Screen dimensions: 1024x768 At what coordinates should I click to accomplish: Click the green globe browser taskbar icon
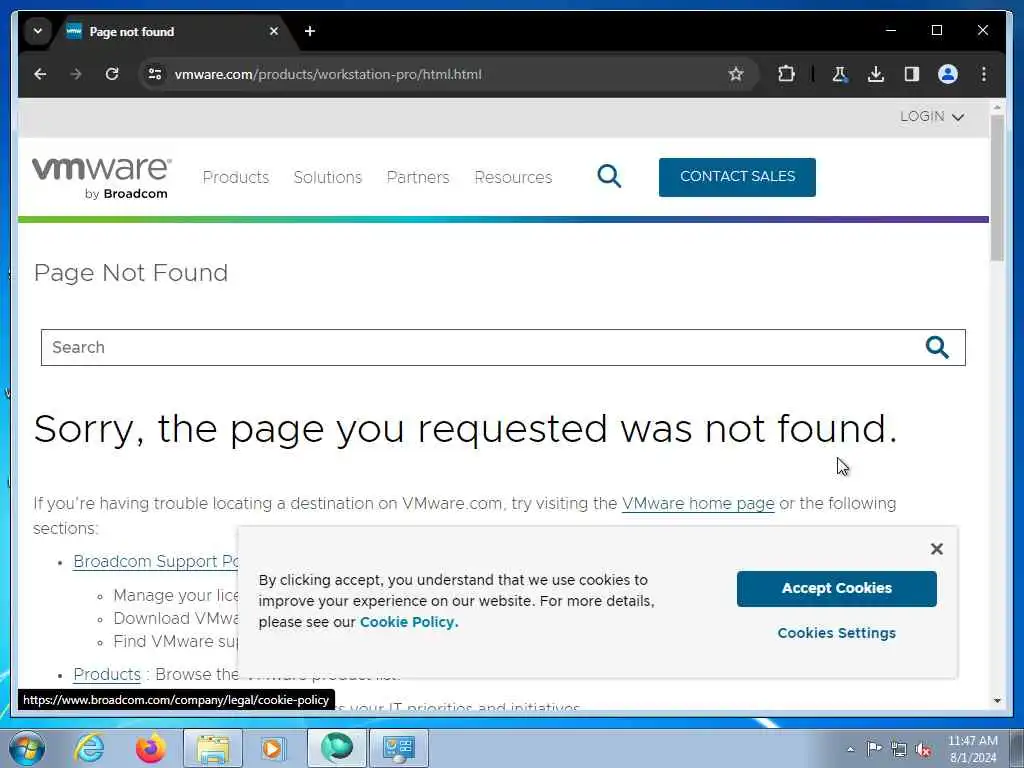click(337, 748)
